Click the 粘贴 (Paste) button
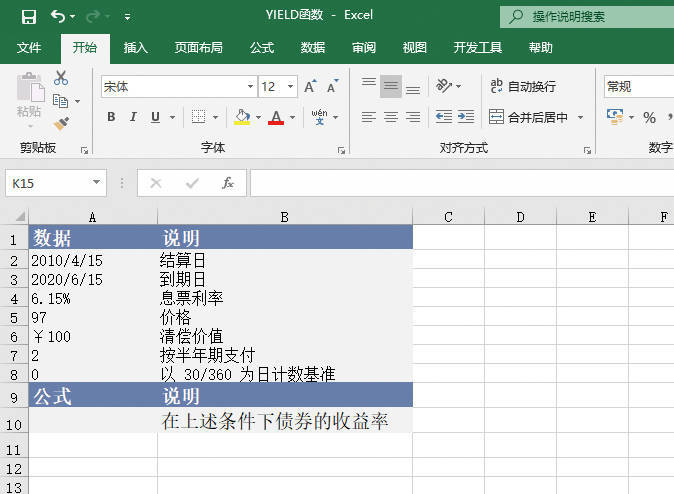Image resolution: width=674 pixels, height=494 pixels. 29,98
